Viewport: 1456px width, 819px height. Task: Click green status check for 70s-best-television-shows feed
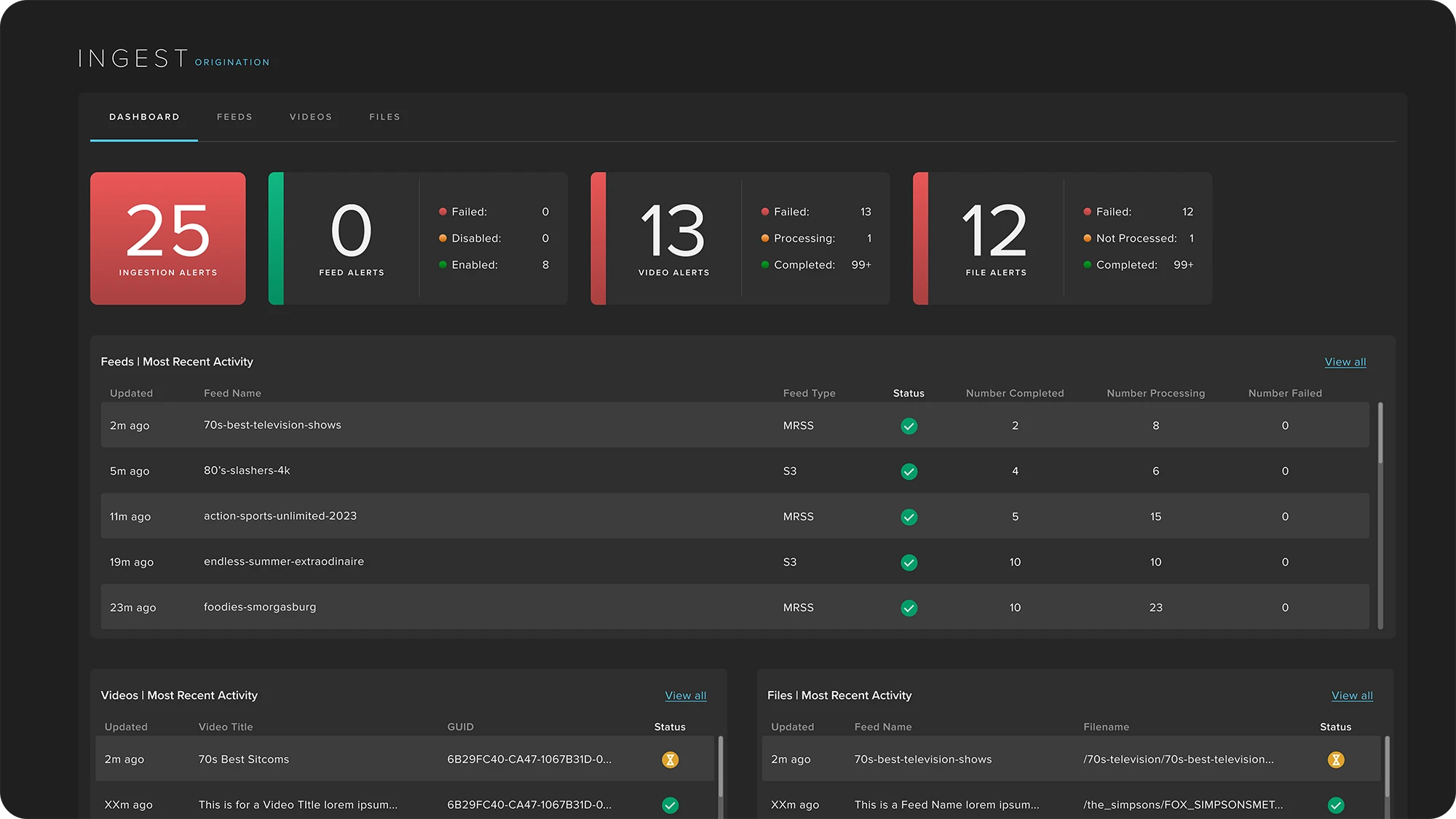tap(909, 426)
